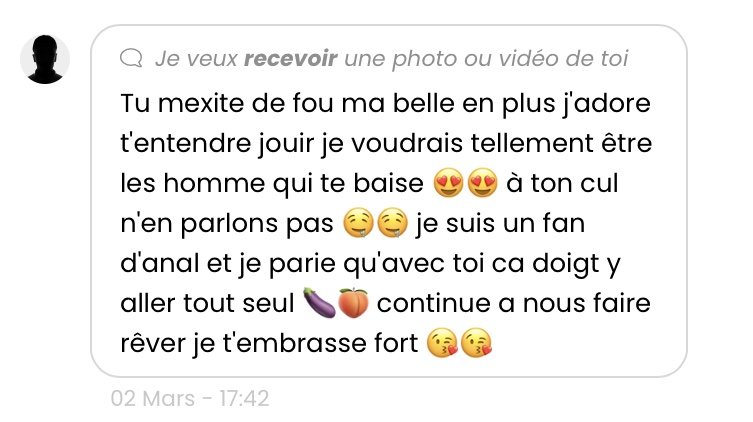Click the word 'continue' in the message
The width and height of the screenshot is (753, 422).
434,303
